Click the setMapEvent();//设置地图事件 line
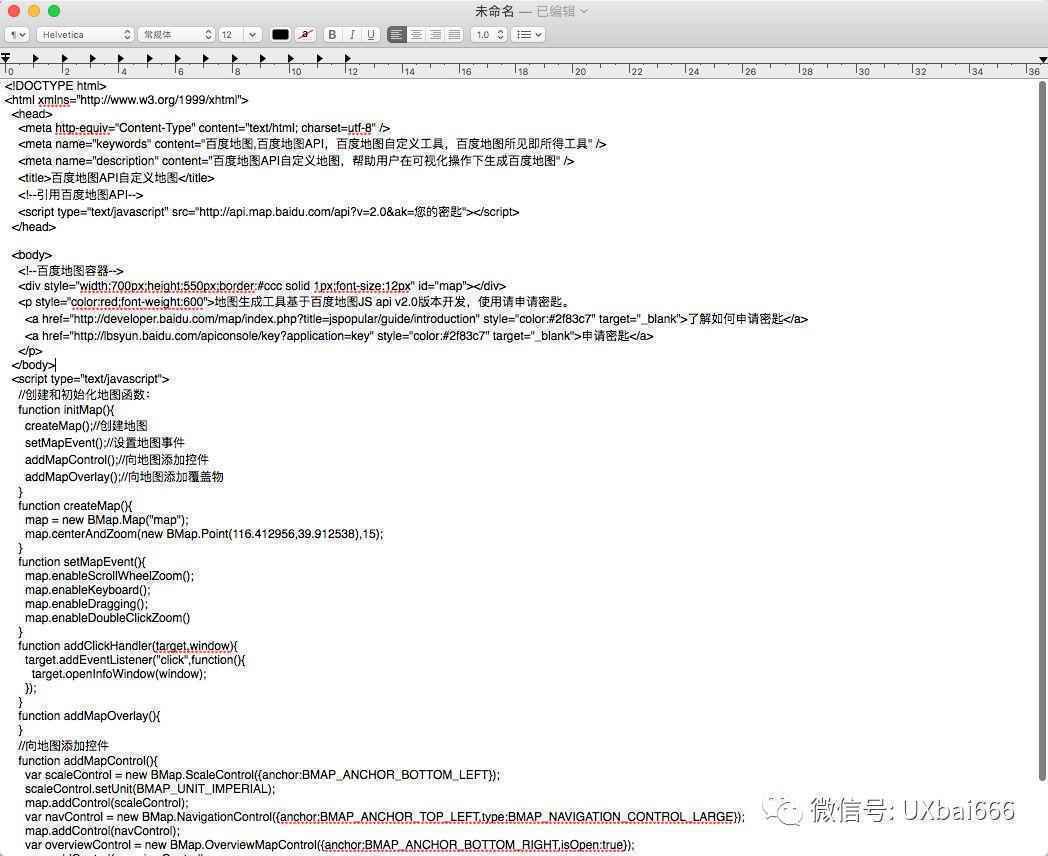The width and height of the screenshot is (1048, 856). pyautogui.click(x=104, y=442)
